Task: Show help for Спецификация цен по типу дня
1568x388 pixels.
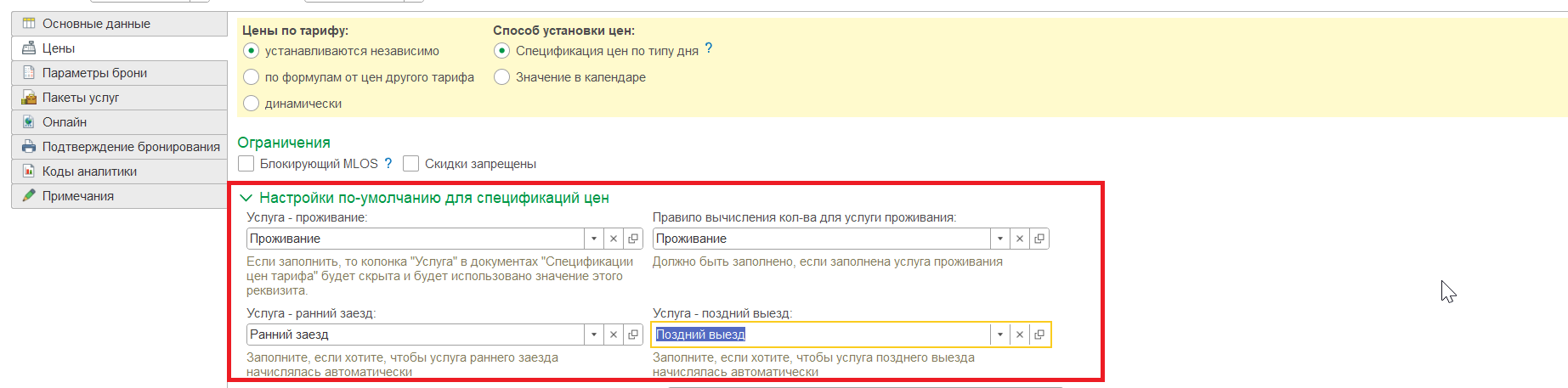Action: click(709, 48)
